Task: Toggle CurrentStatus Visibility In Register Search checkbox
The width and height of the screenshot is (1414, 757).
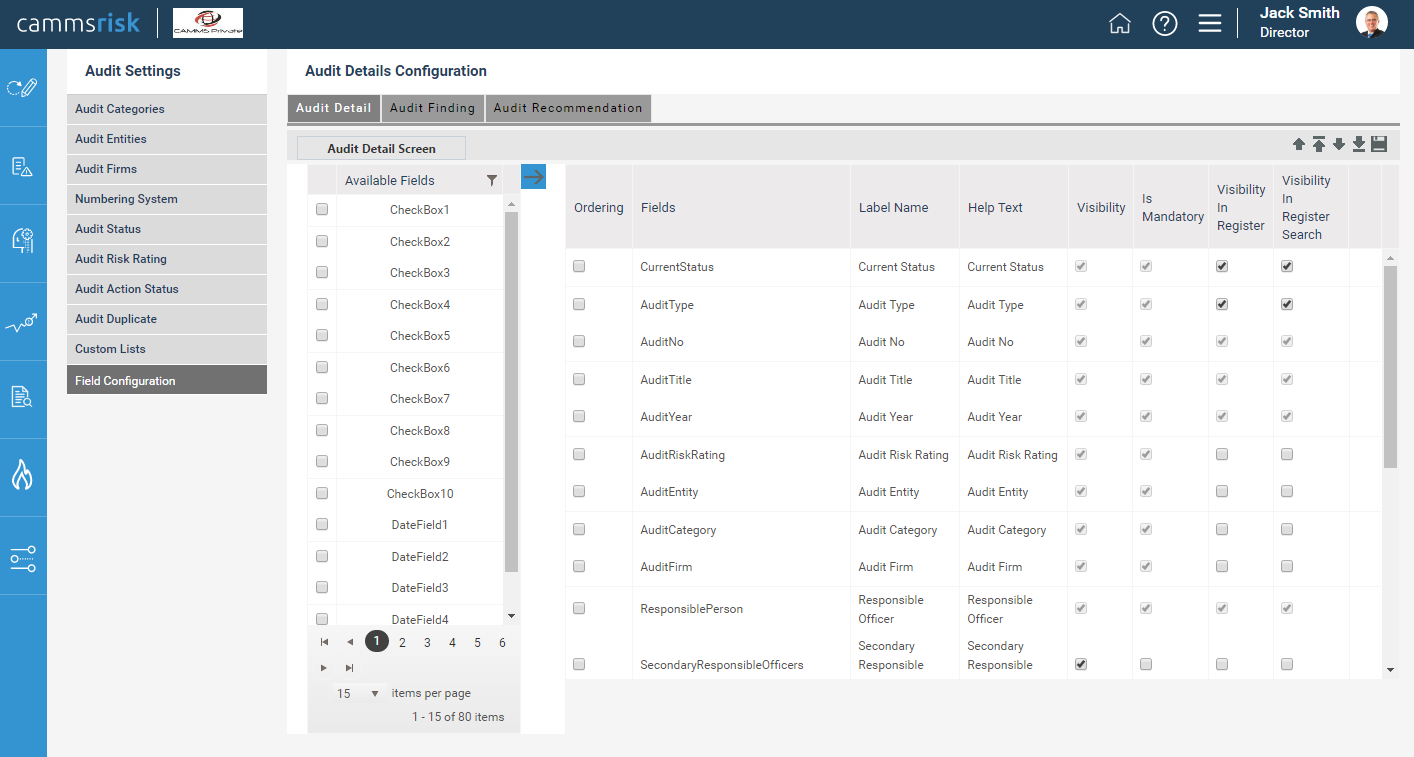Action: pos(1287,267)
